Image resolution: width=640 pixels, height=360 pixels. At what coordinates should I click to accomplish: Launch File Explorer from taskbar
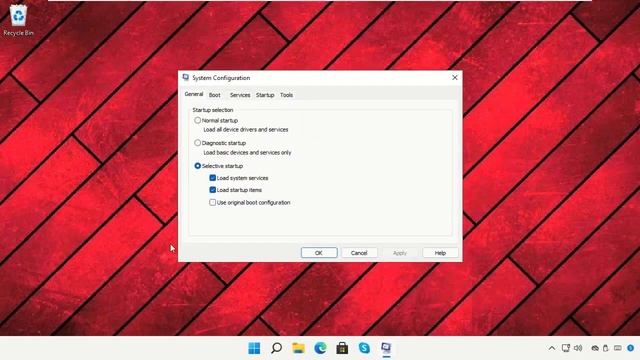click(x=298, y=348)
